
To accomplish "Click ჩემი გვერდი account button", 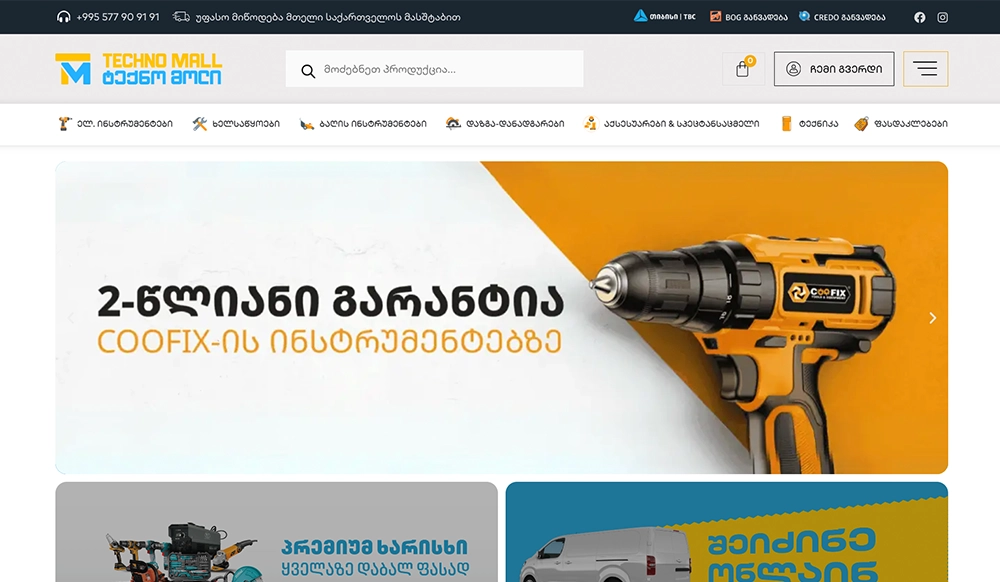I will (x=834, y=69).
